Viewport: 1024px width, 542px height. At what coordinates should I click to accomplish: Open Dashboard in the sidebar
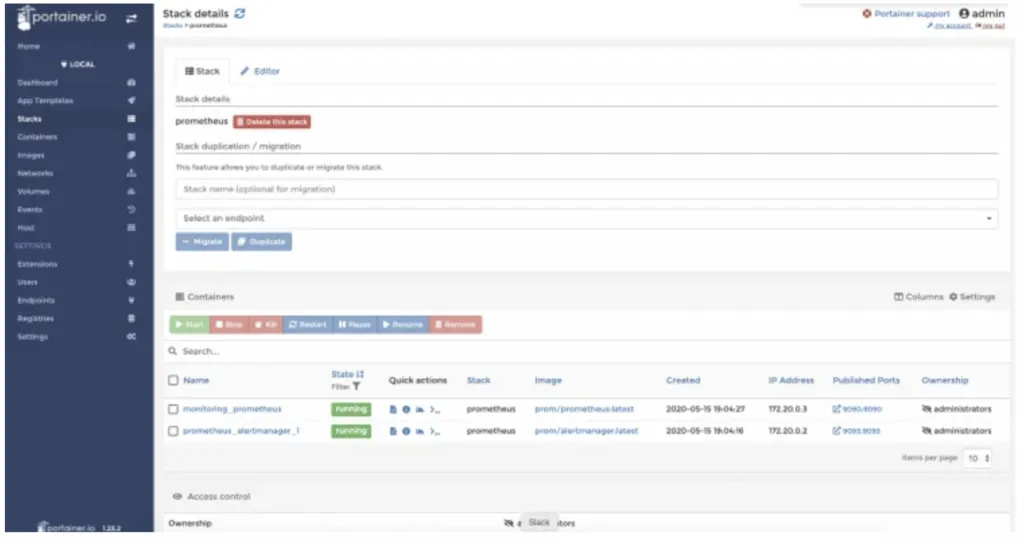(x=37, y=83)
